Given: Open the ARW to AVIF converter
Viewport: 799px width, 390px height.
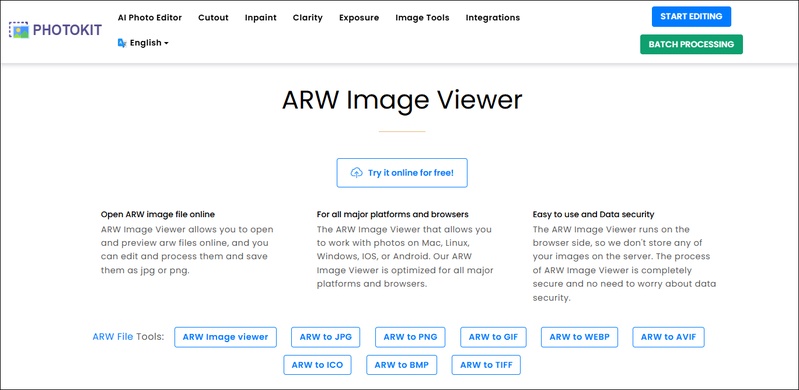Looking at the screenshot, I should click(x=669, y=337).
